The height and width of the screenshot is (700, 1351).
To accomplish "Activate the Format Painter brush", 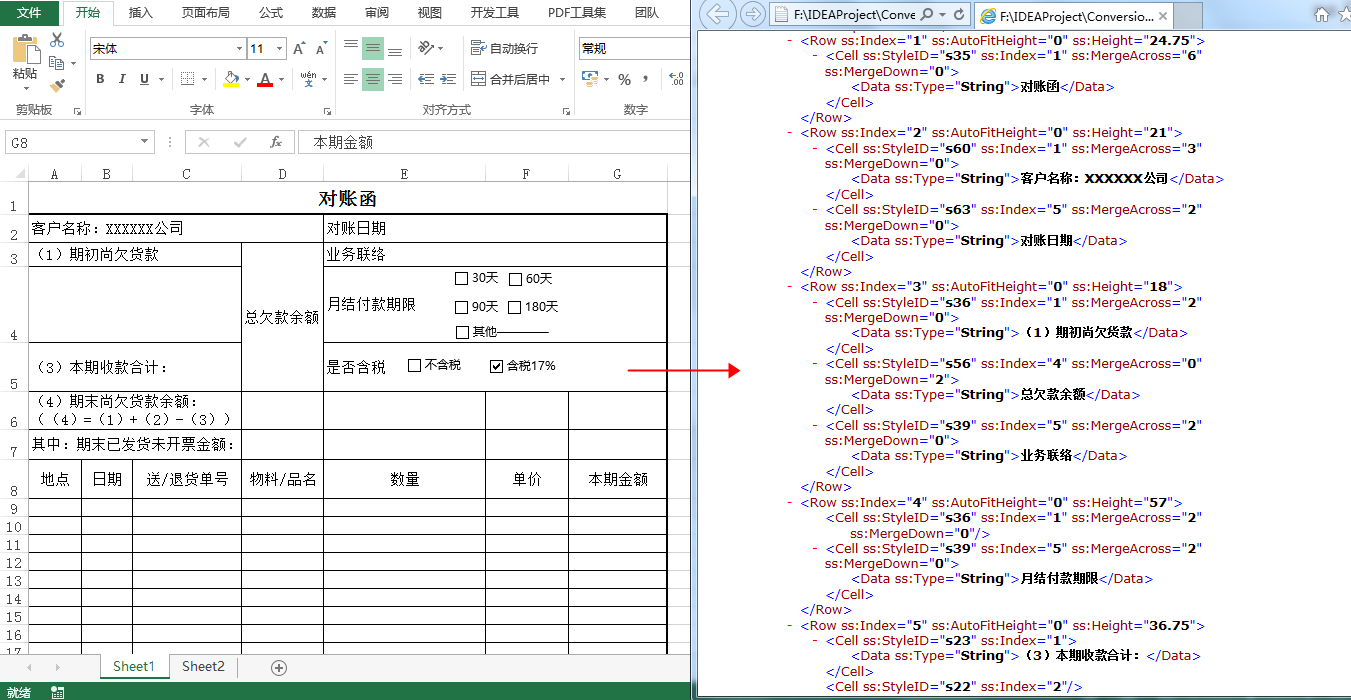I will click(x=57, y=85).
